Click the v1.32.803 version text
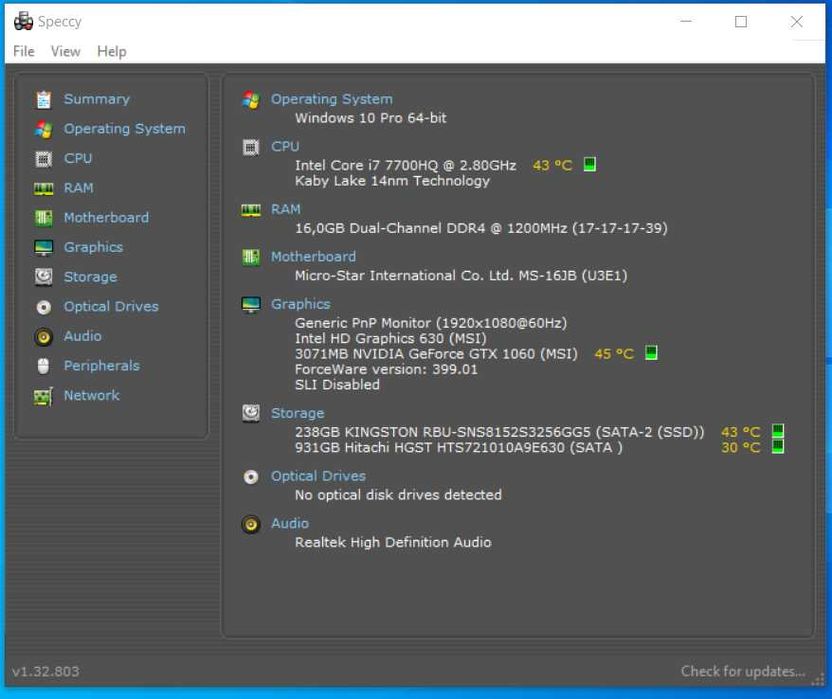This screenshot has height=699, width=832. click(46, 671)
